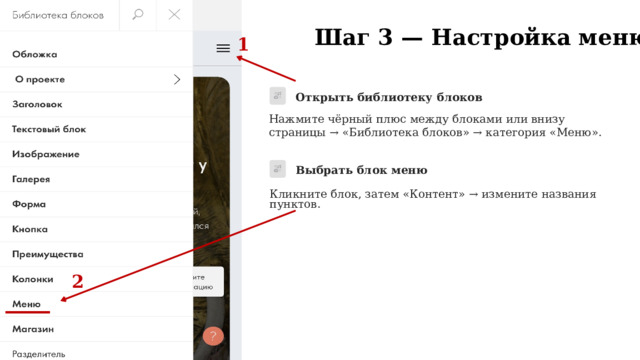This screenshot has height=360, width=640.
Task: Click the placeholder icon beside Выбрать блок меню
Action: tap(278, 169)
